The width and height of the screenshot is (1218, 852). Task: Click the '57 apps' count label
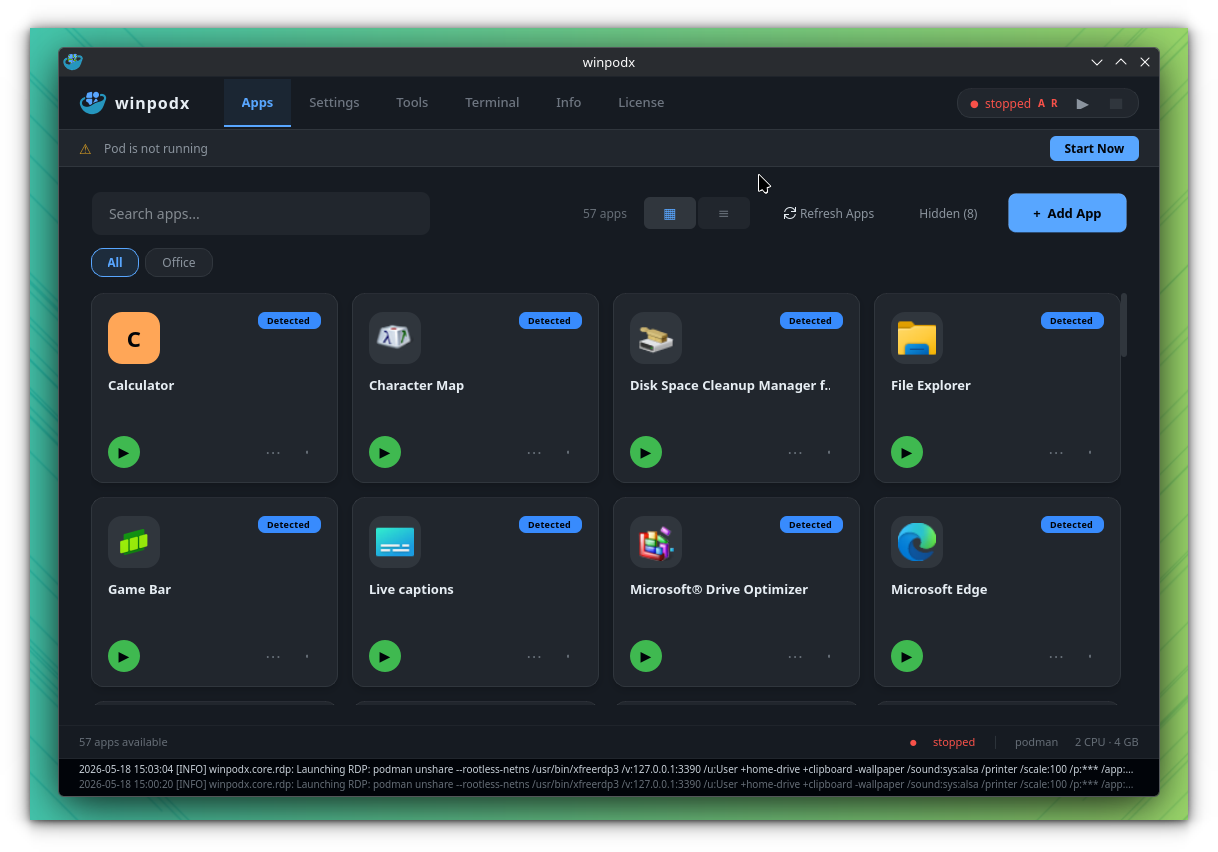(605, 214)
